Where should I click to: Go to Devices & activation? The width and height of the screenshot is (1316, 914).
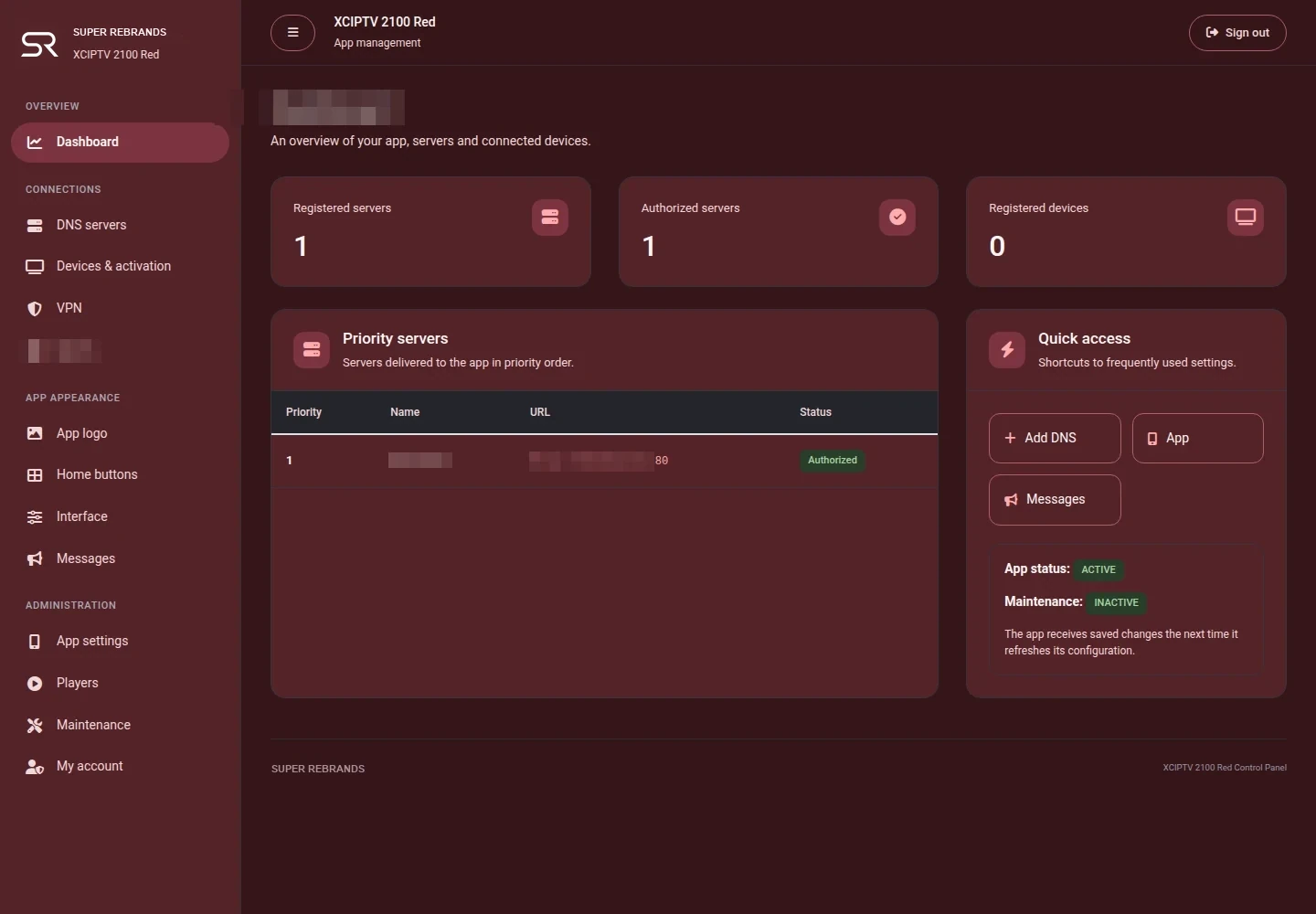click(120, 266)
